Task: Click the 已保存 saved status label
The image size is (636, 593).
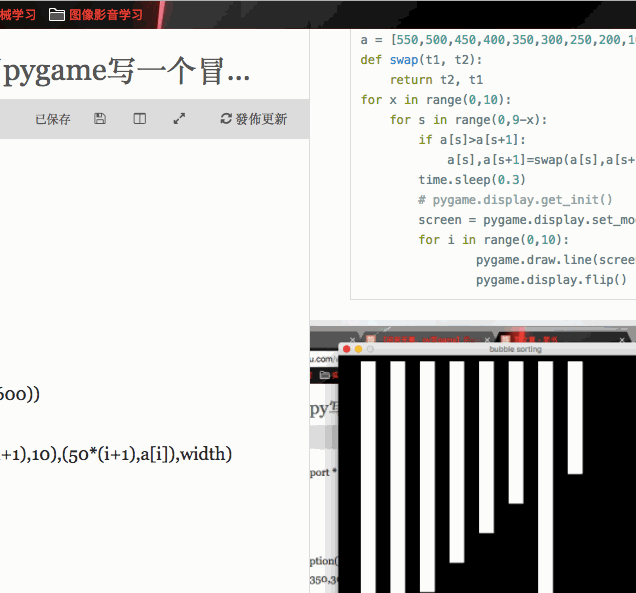Action: click(x=53, y=119)
